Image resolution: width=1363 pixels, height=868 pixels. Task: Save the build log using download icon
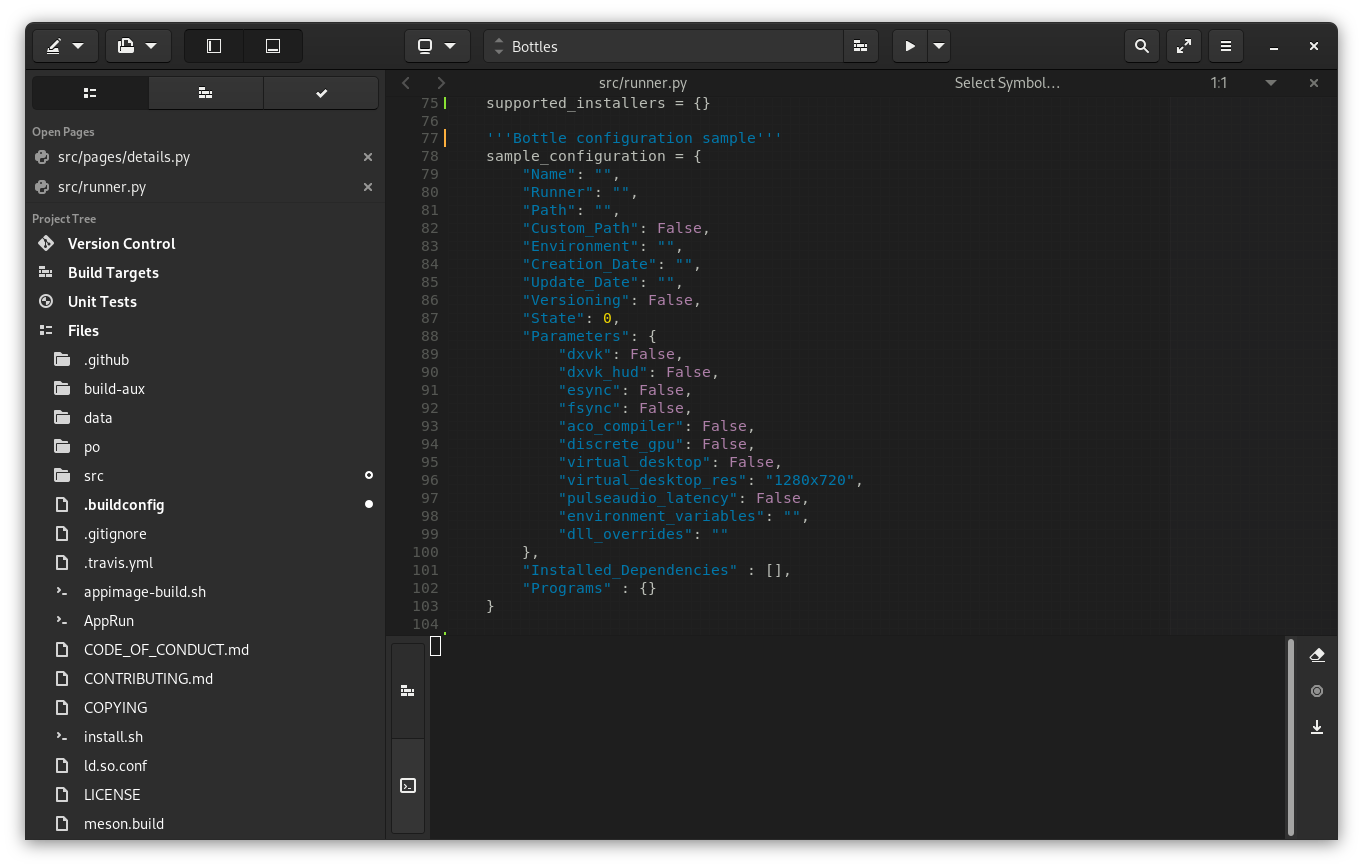pyautogui.click(x=1317, y=727)
